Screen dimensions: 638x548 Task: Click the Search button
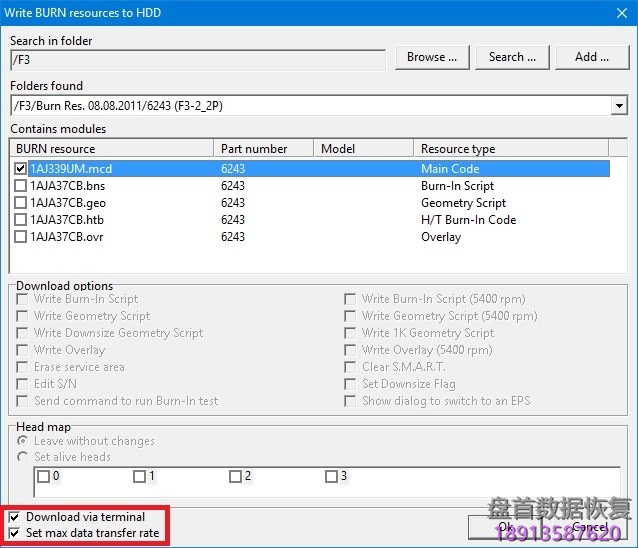(x=512, y=57)
